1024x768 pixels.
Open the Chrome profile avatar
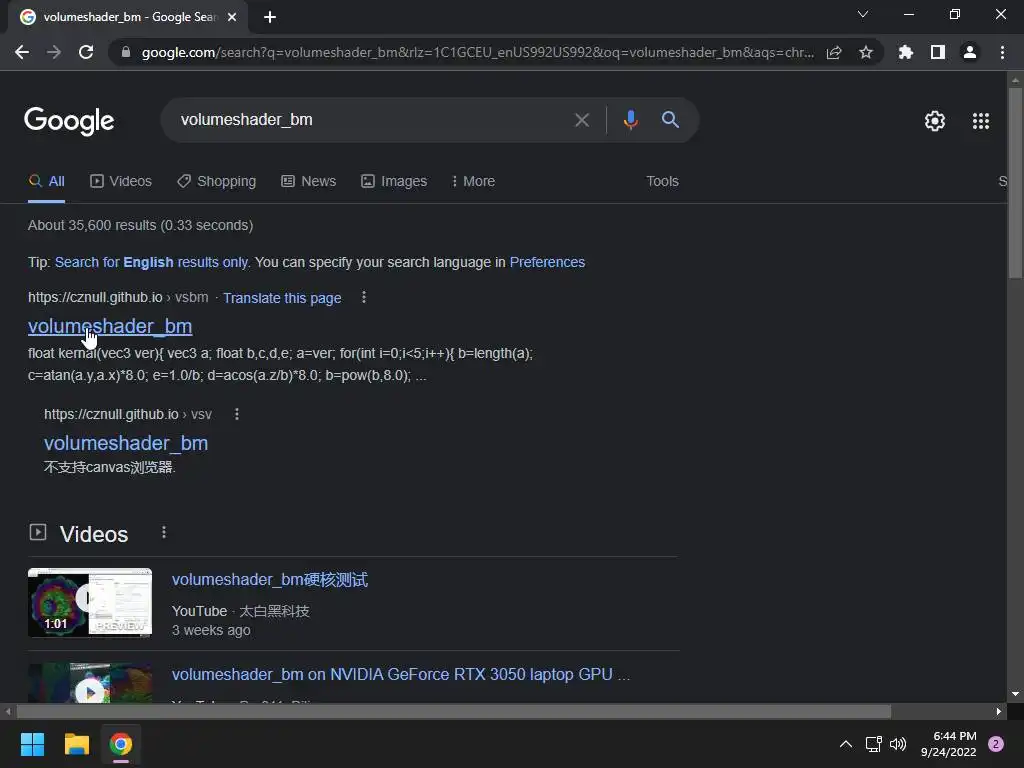pyautogui.click(x=970, y=52)
